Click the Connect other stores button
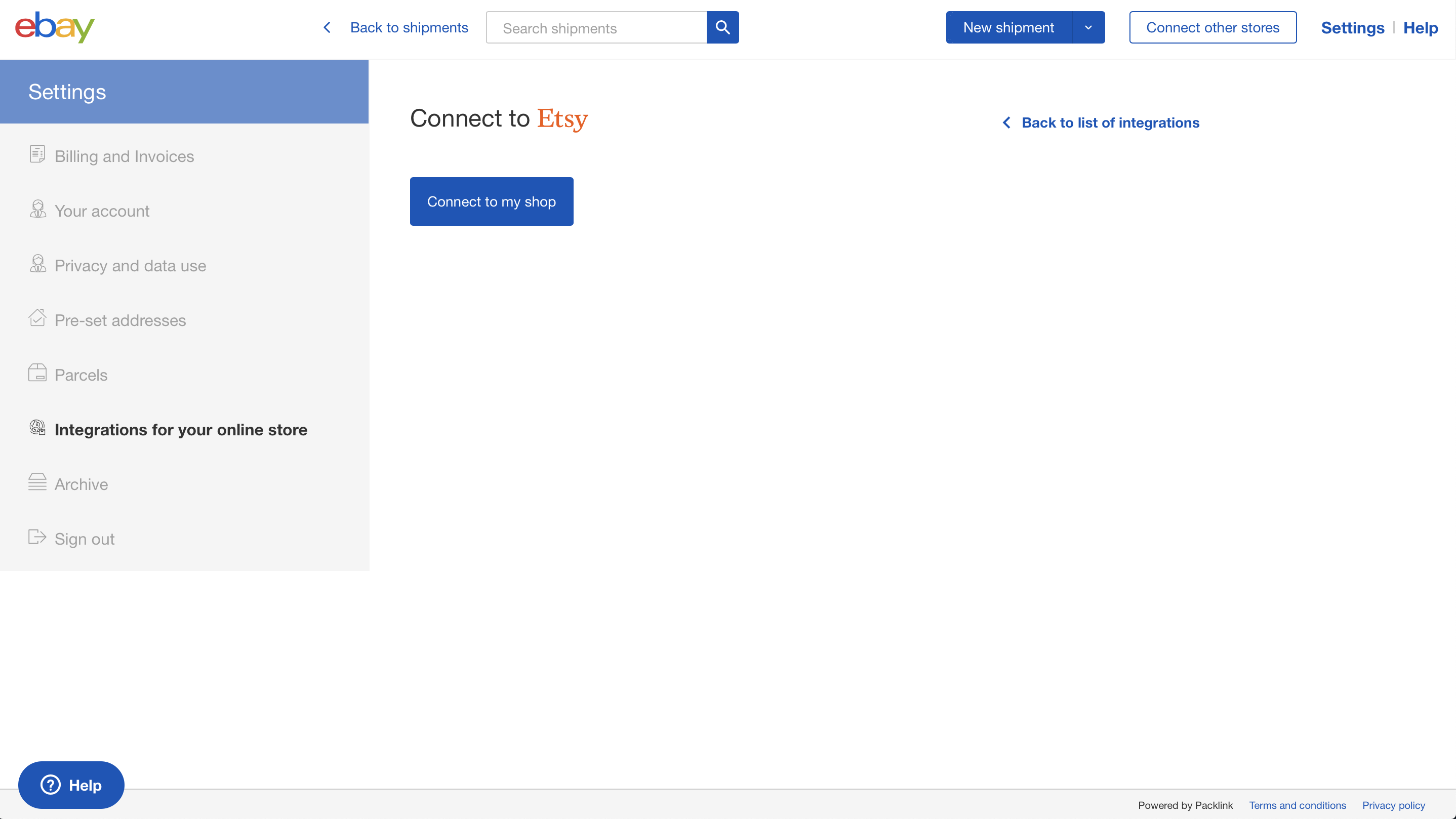The height and width of the screenshot is (819, 1456). pyautogui.click(x=1213, y=27)
